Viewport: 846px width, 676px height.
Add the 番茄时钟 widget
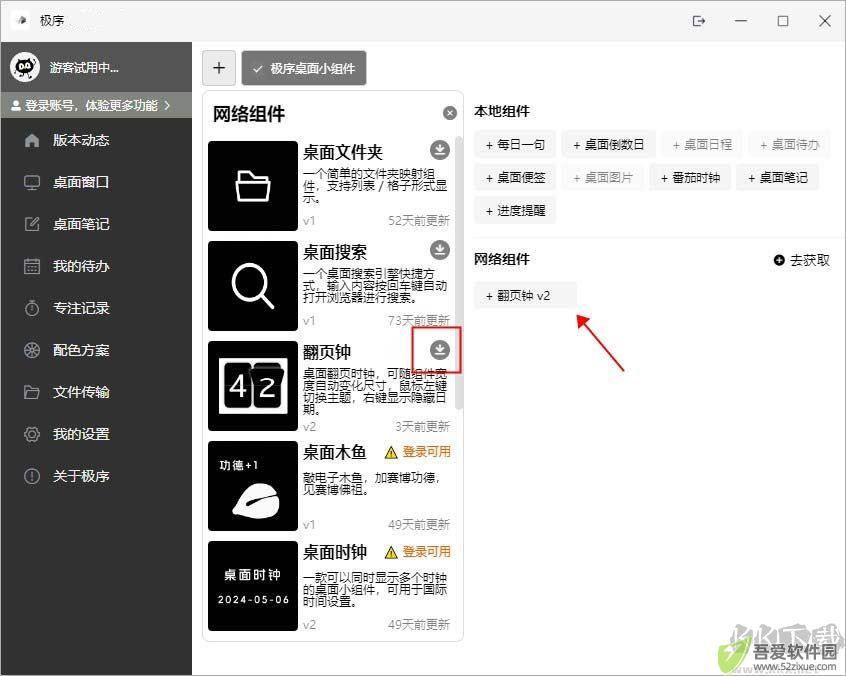coord(690,177)
